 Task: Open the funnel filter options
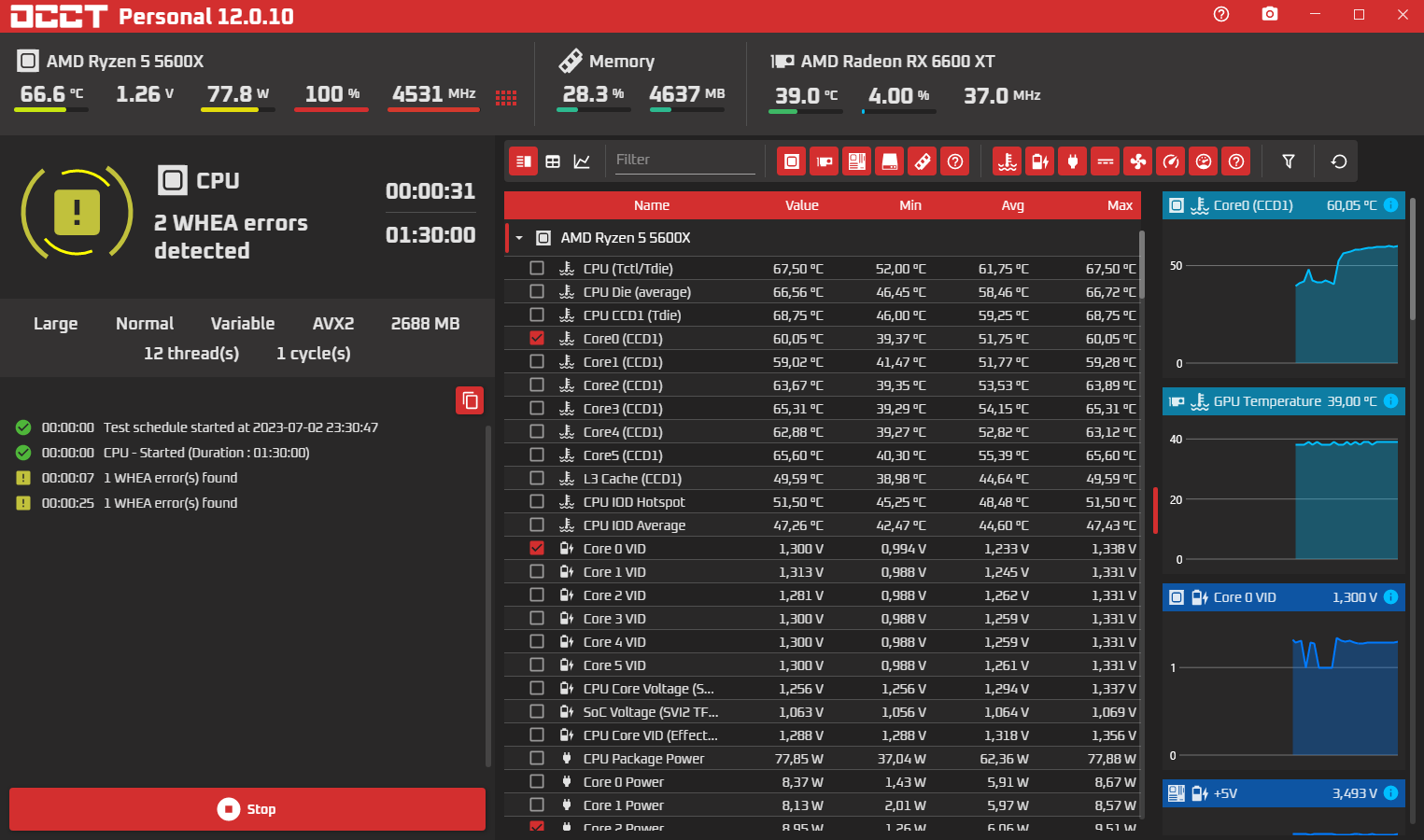pos(1289,161)
